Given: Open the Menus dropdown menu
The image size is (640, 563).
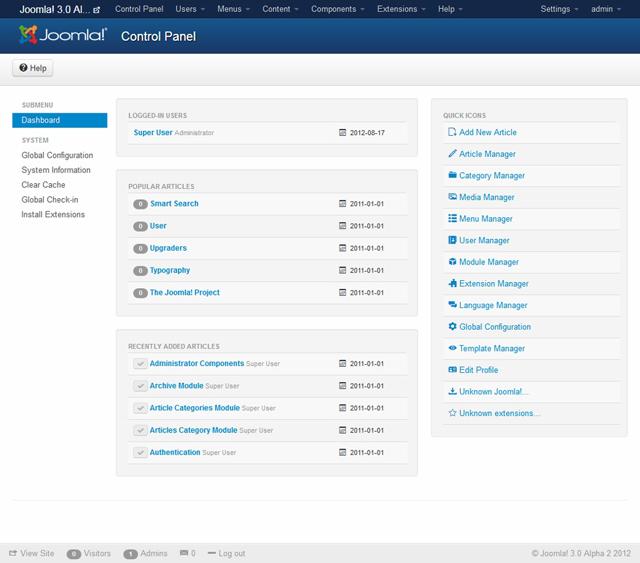Looking at the screenshot, I should point(233,9).
